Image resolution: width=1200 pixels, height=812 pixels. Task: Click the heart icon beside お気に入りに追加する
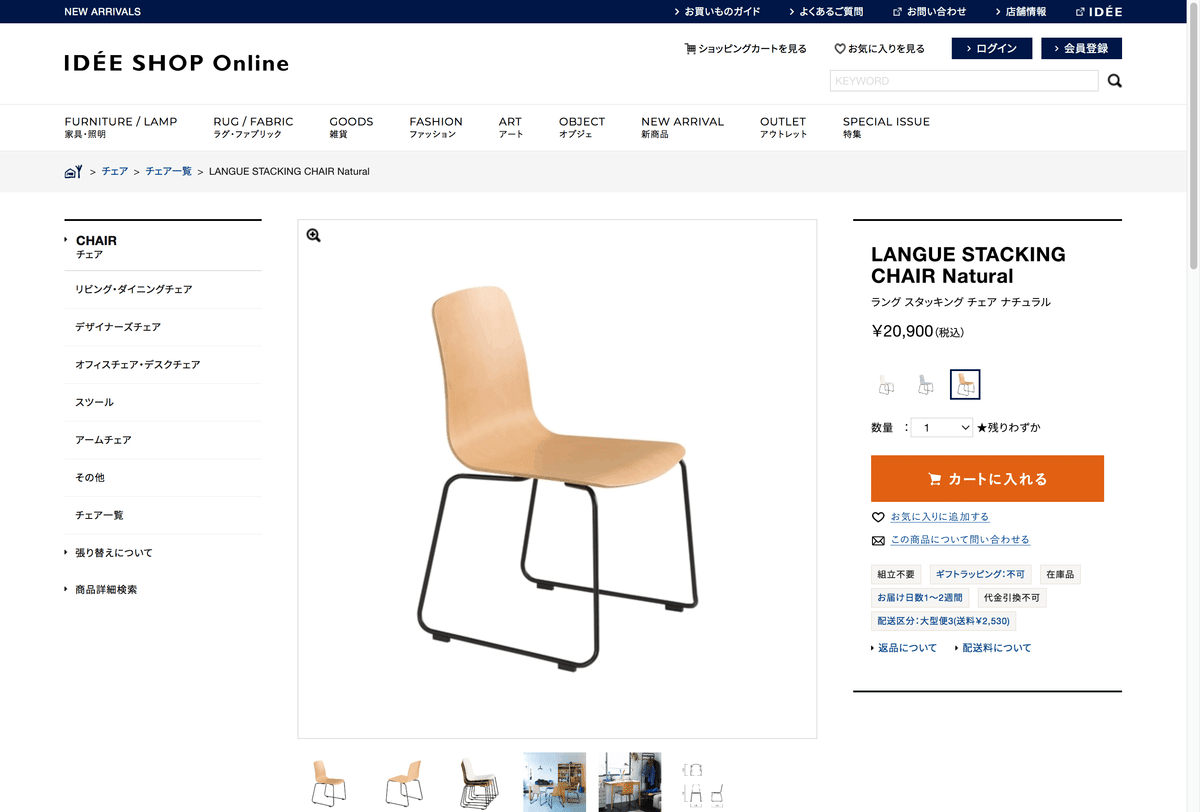(878, 517)
